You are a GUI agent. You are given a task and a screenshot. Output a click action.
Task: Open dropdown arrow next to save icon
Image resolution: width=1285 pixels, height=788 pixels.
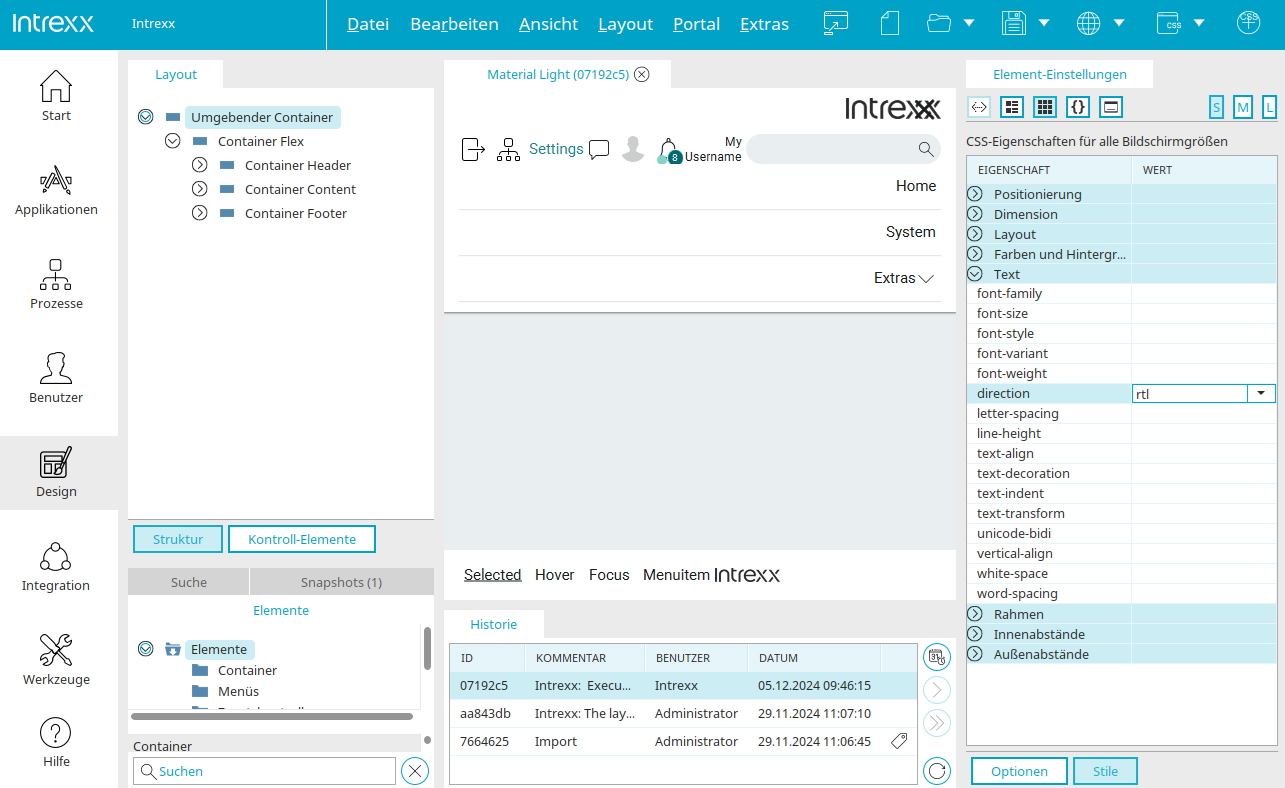point(1044,24)
